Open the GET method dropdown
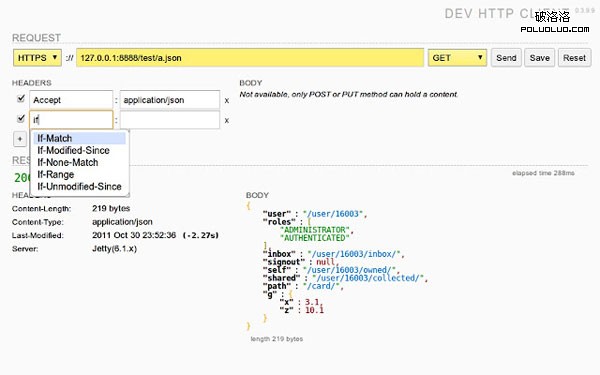Viewport: 600px width, 375px height. tap(457, 58)
